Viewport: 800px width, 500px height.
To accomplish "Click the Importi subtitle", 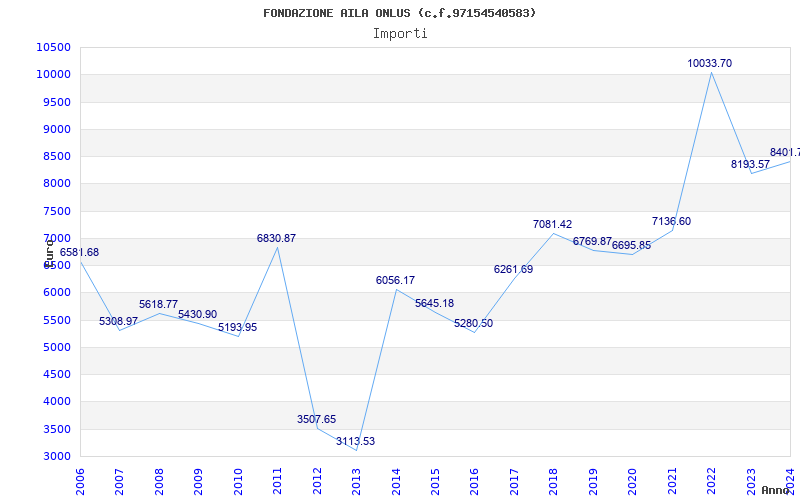I will (x=400, y=34).
